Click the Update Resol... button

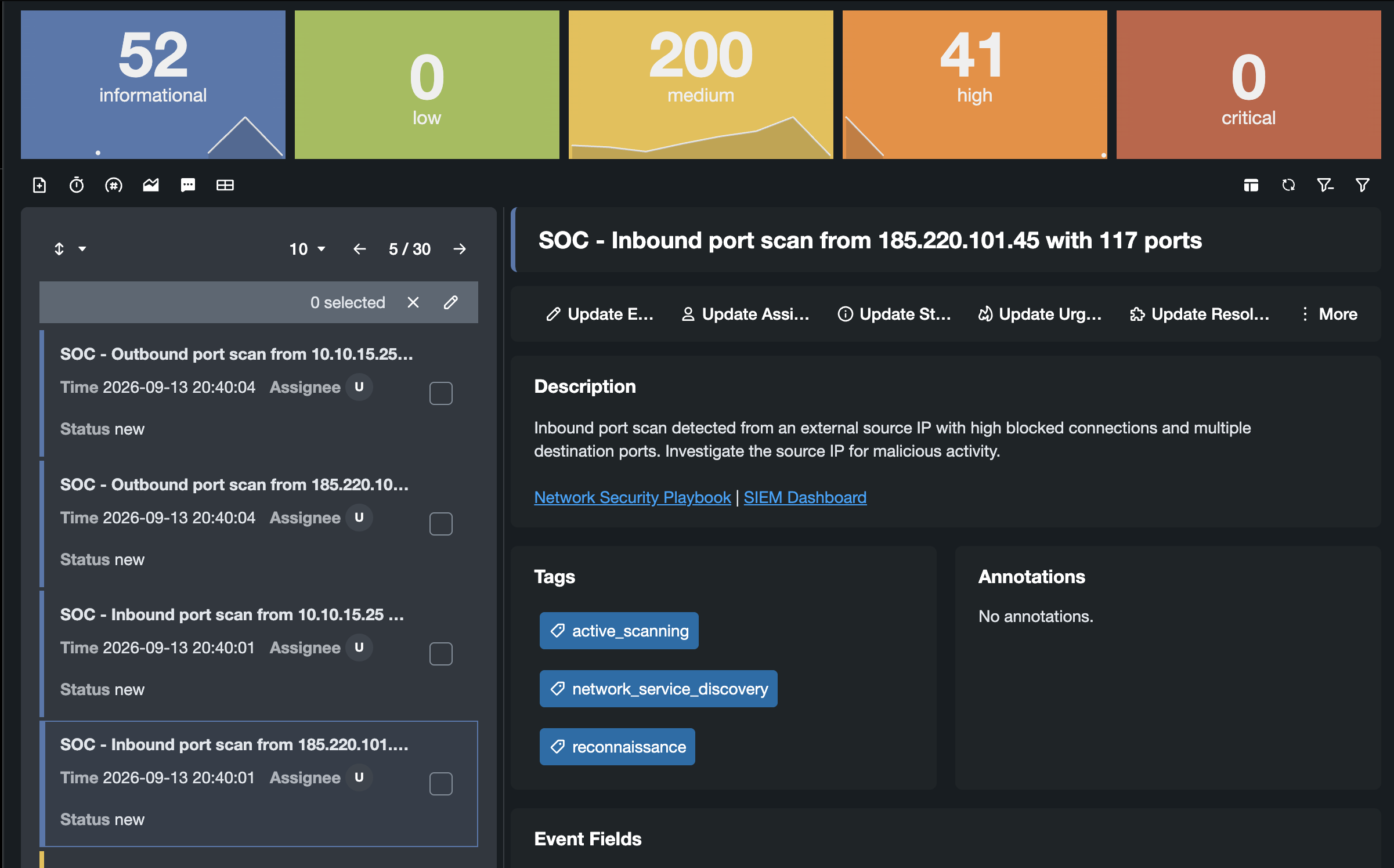point(1200,314)
